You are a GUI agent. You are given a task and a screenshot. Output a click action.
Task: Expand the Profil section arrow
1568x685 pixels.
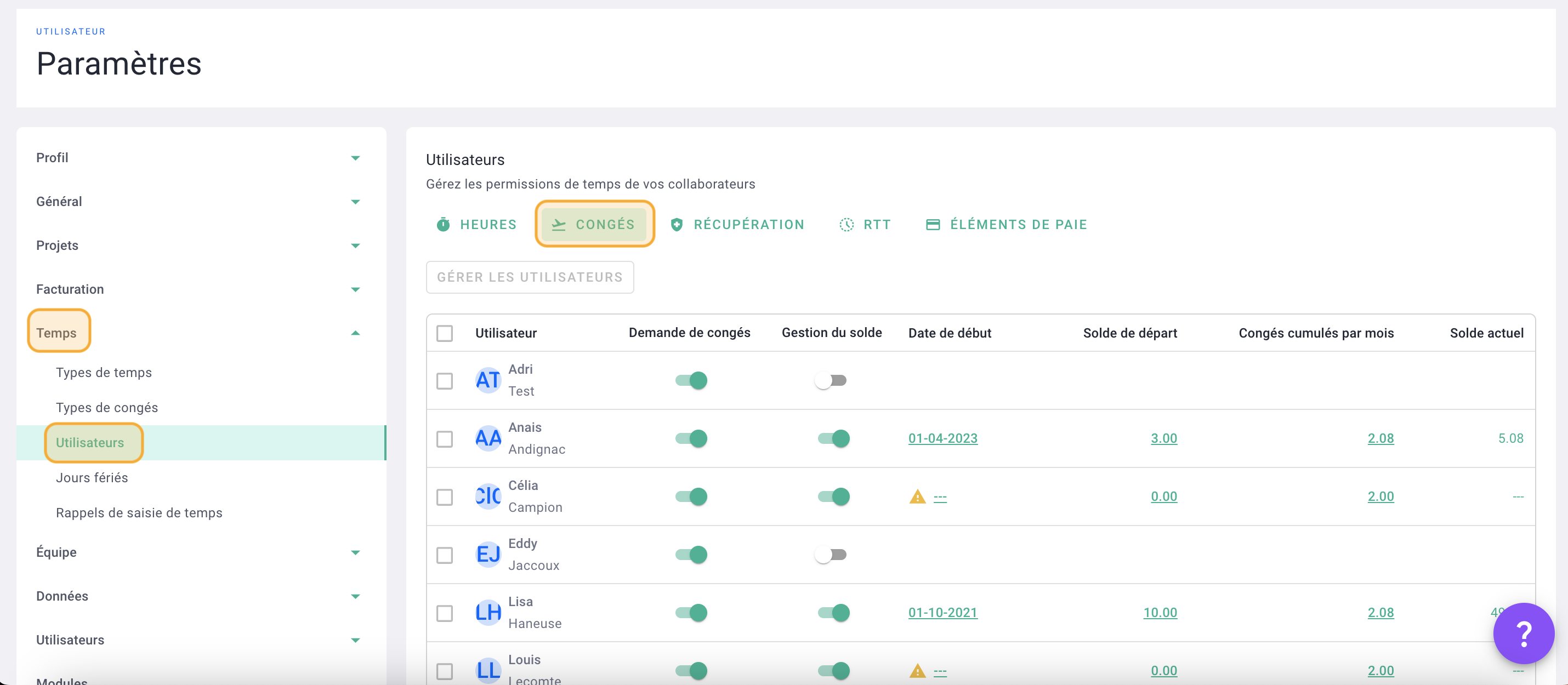pos(355,158)
